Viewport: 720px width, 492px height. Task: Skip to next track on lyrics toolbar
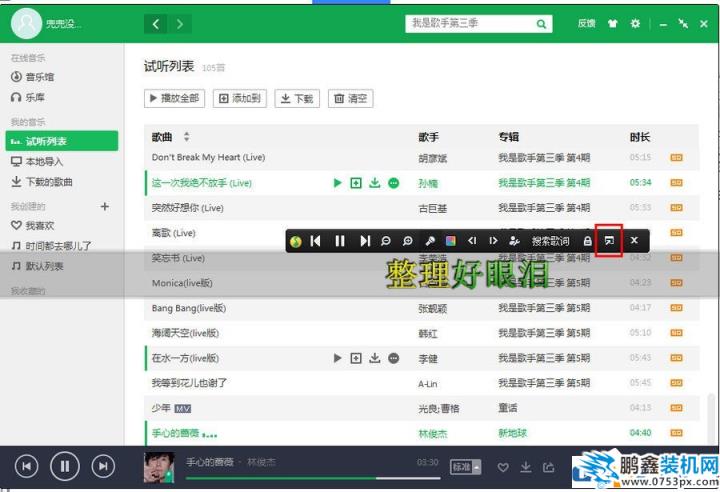pos(365,241)
